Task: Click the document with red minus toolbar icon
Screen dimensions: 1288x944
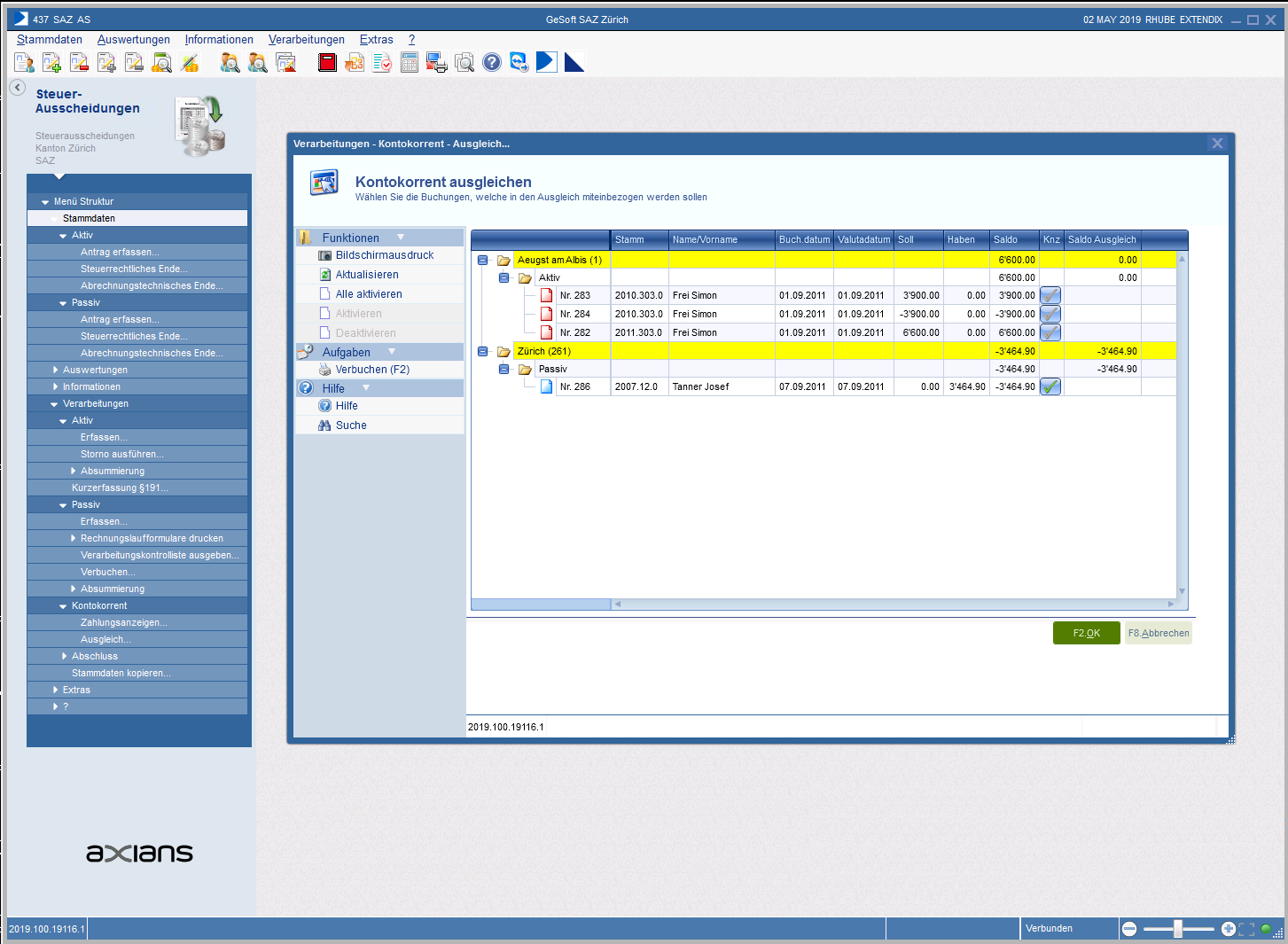Action: coord(79,62)
